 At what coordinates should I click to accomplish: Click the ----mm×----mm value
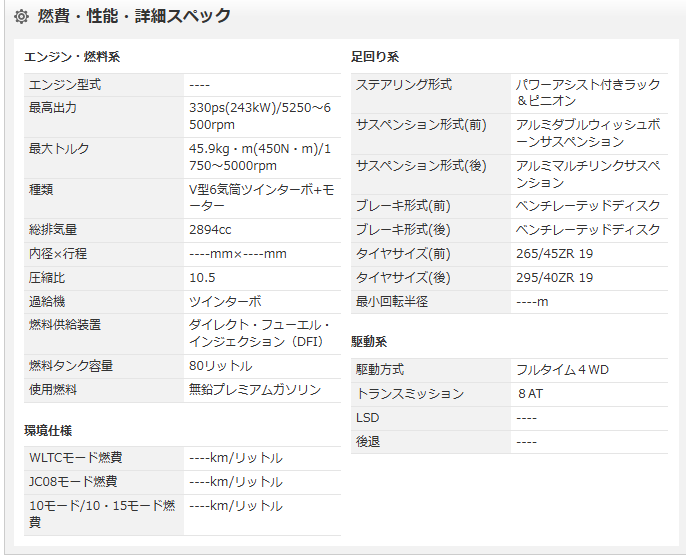pos(238,254)
